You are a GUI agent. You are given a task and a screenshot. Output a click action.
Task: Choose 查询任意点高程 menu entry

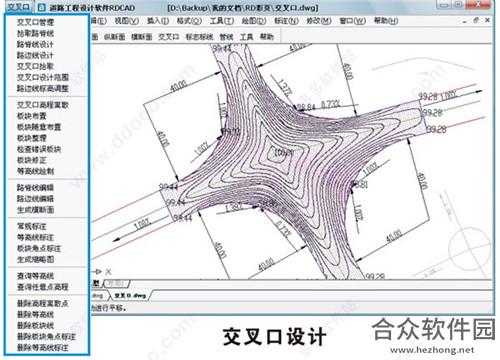point(43,287)
